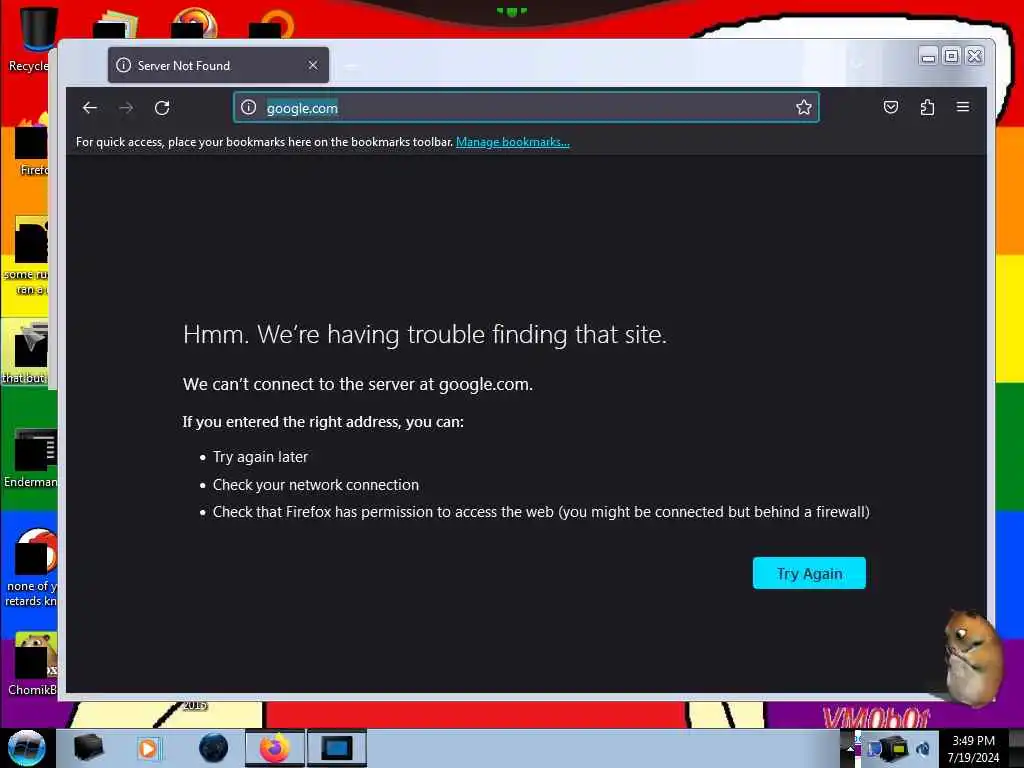Minimize the Firefox window

928,57
